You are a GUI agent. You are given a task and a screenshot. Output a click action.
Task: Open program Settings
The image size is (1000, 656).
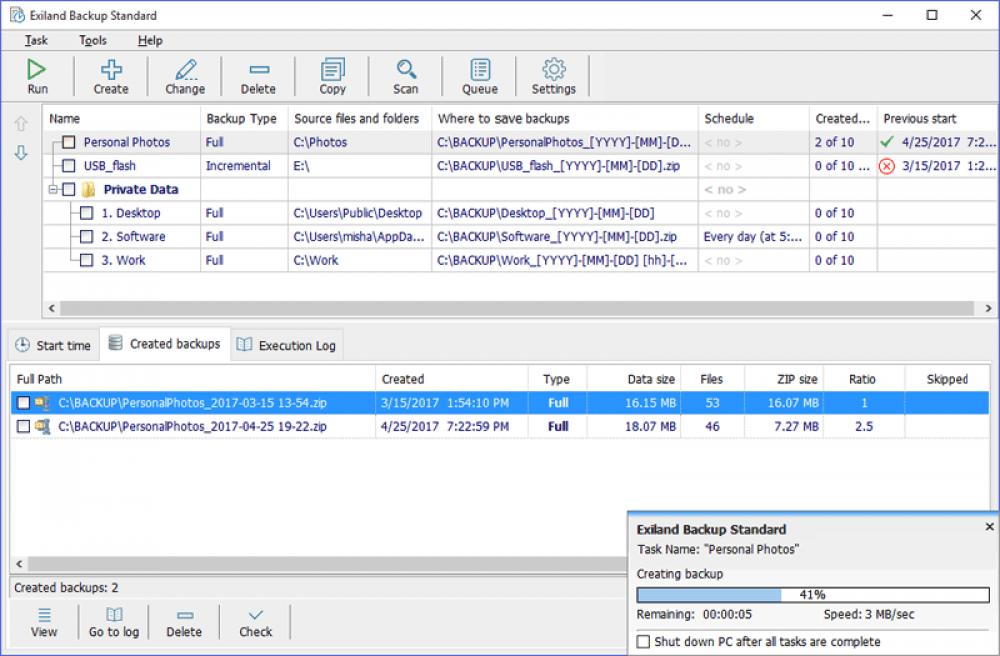[553, 75]
